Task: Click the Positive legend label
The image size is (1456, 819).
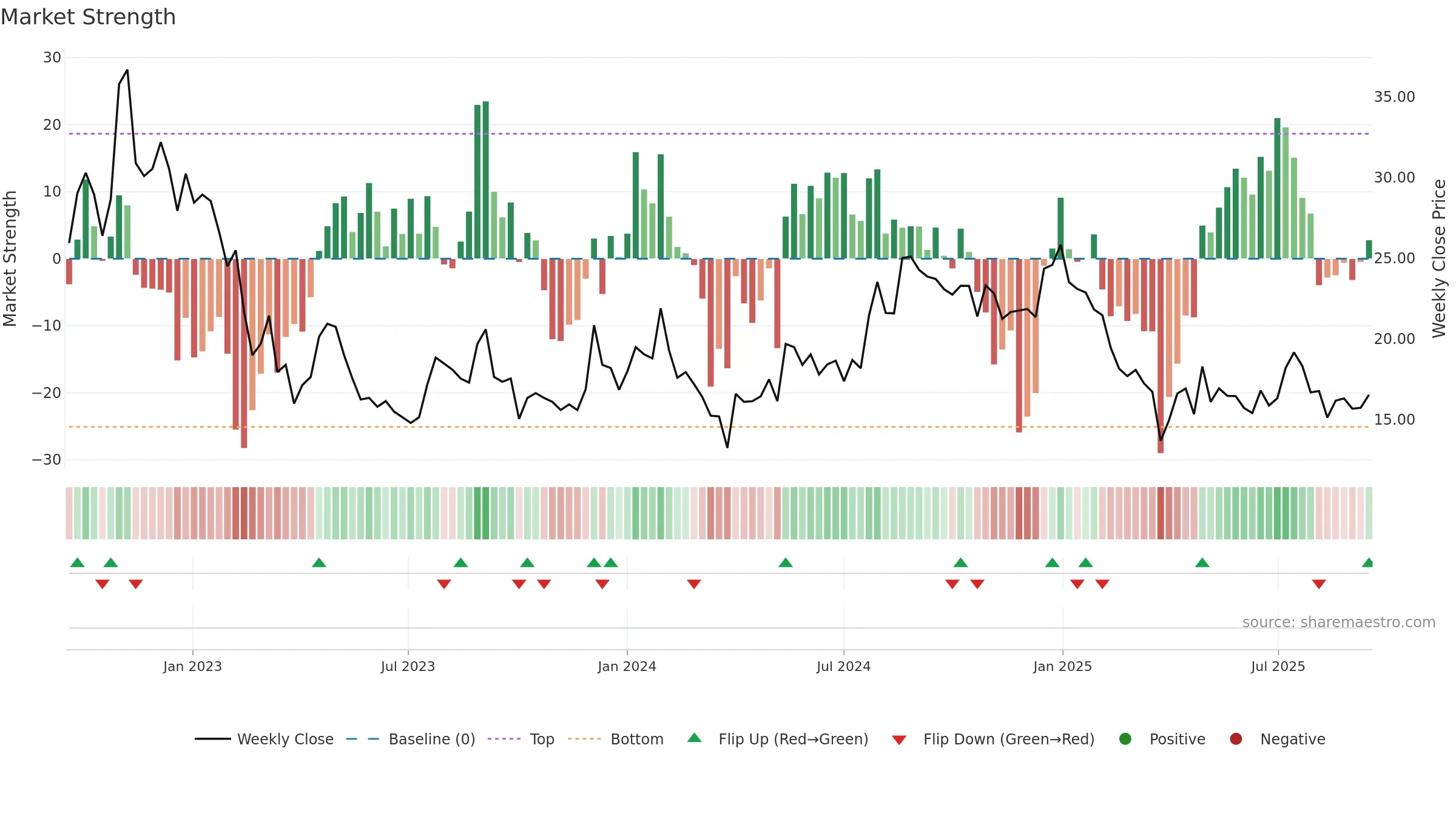Action: click(x=1178, y=739)
